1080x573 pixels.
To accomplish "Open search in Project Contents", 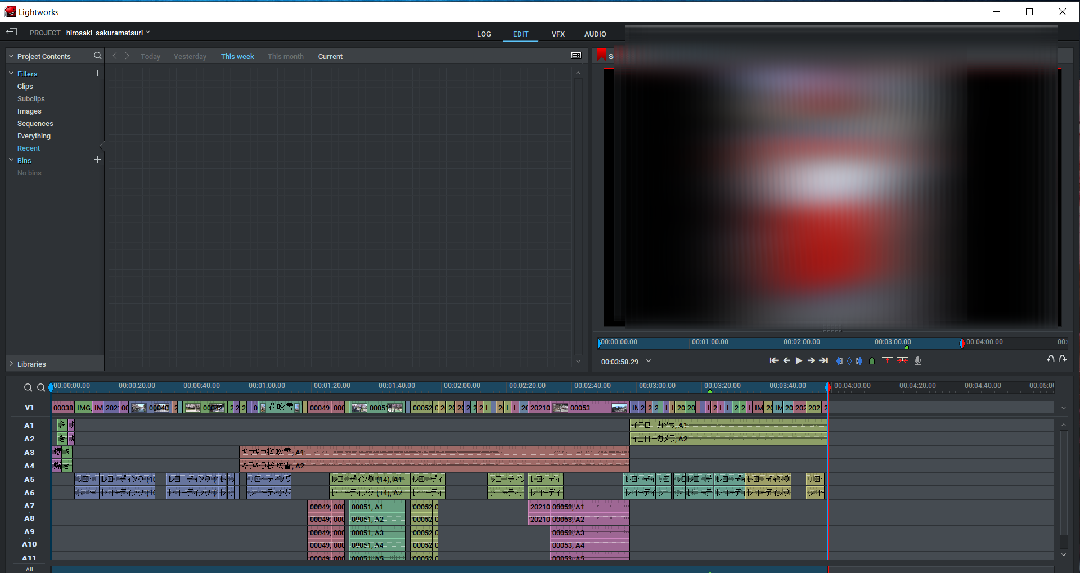I will tap(97, 56).
